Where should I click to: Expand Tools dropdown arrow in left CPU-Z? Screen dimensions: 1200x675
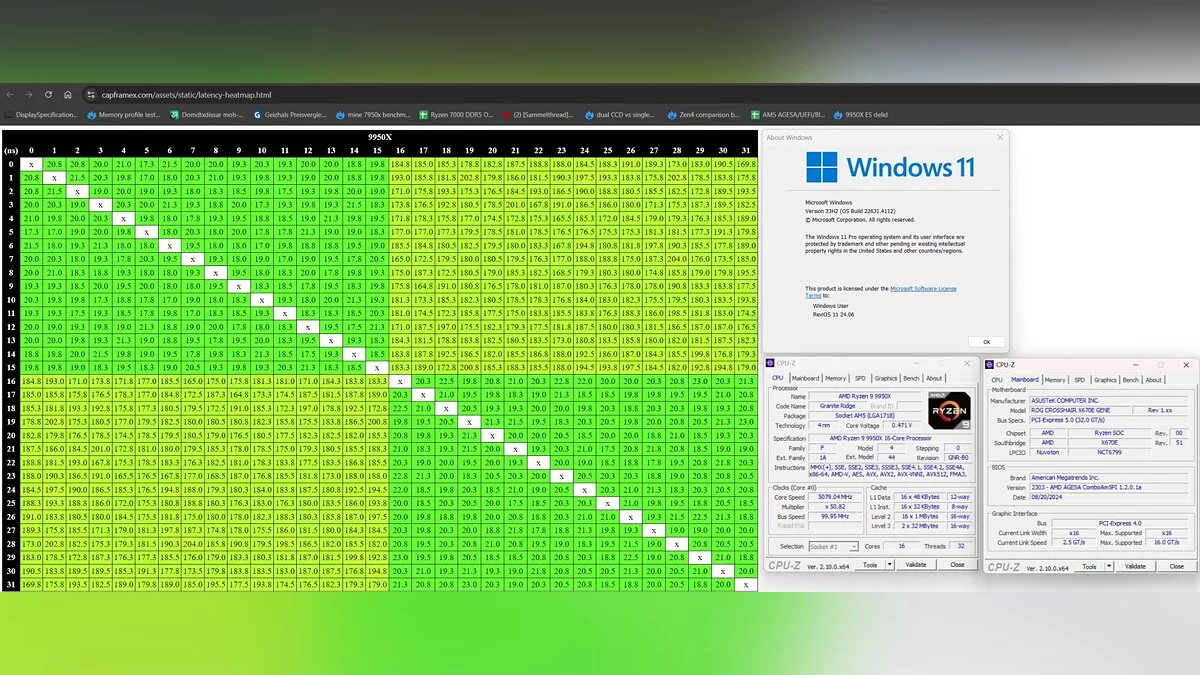[890, 565]
